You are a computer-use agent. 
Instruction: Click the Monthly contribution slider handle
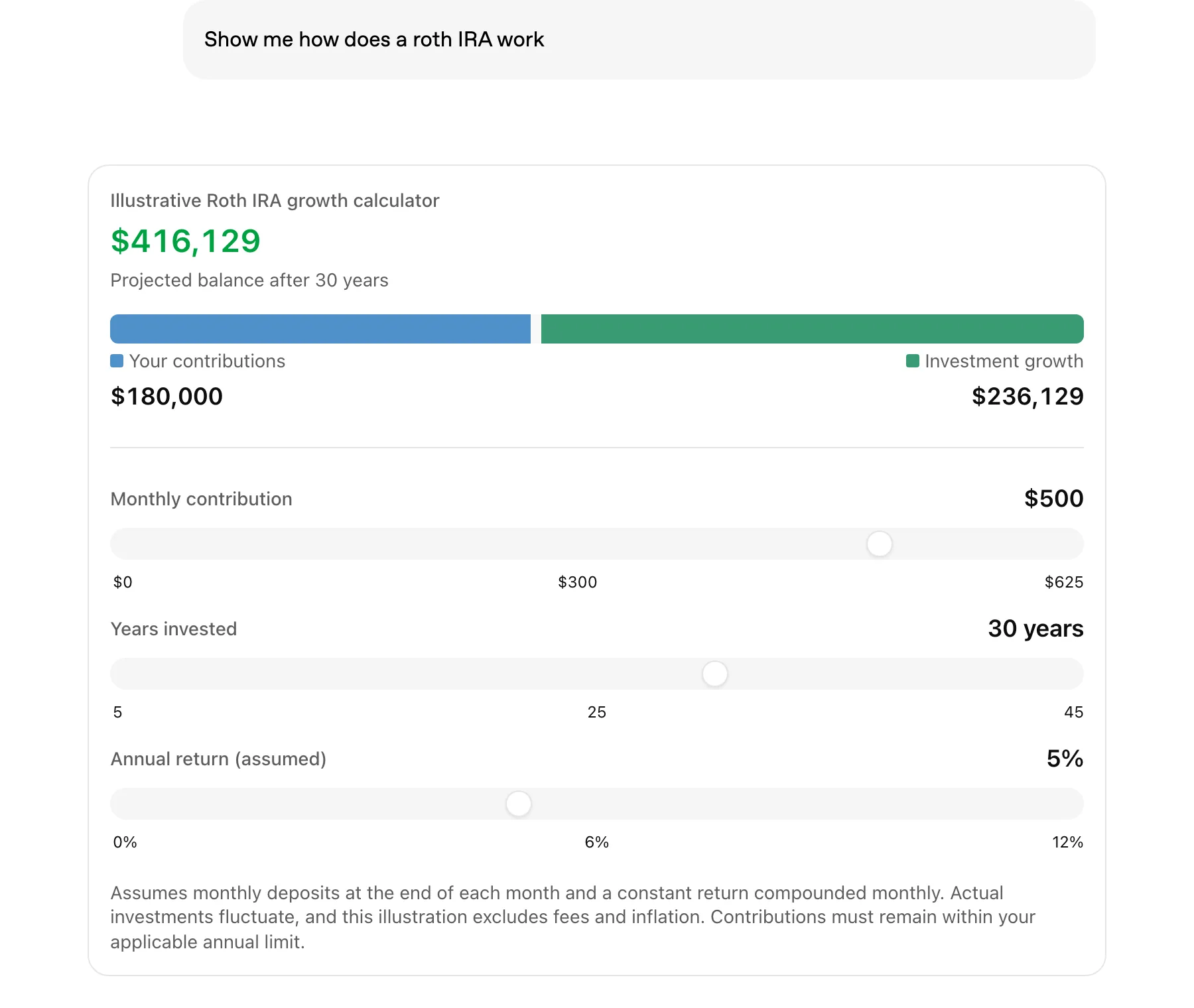(x=880, y=544)
